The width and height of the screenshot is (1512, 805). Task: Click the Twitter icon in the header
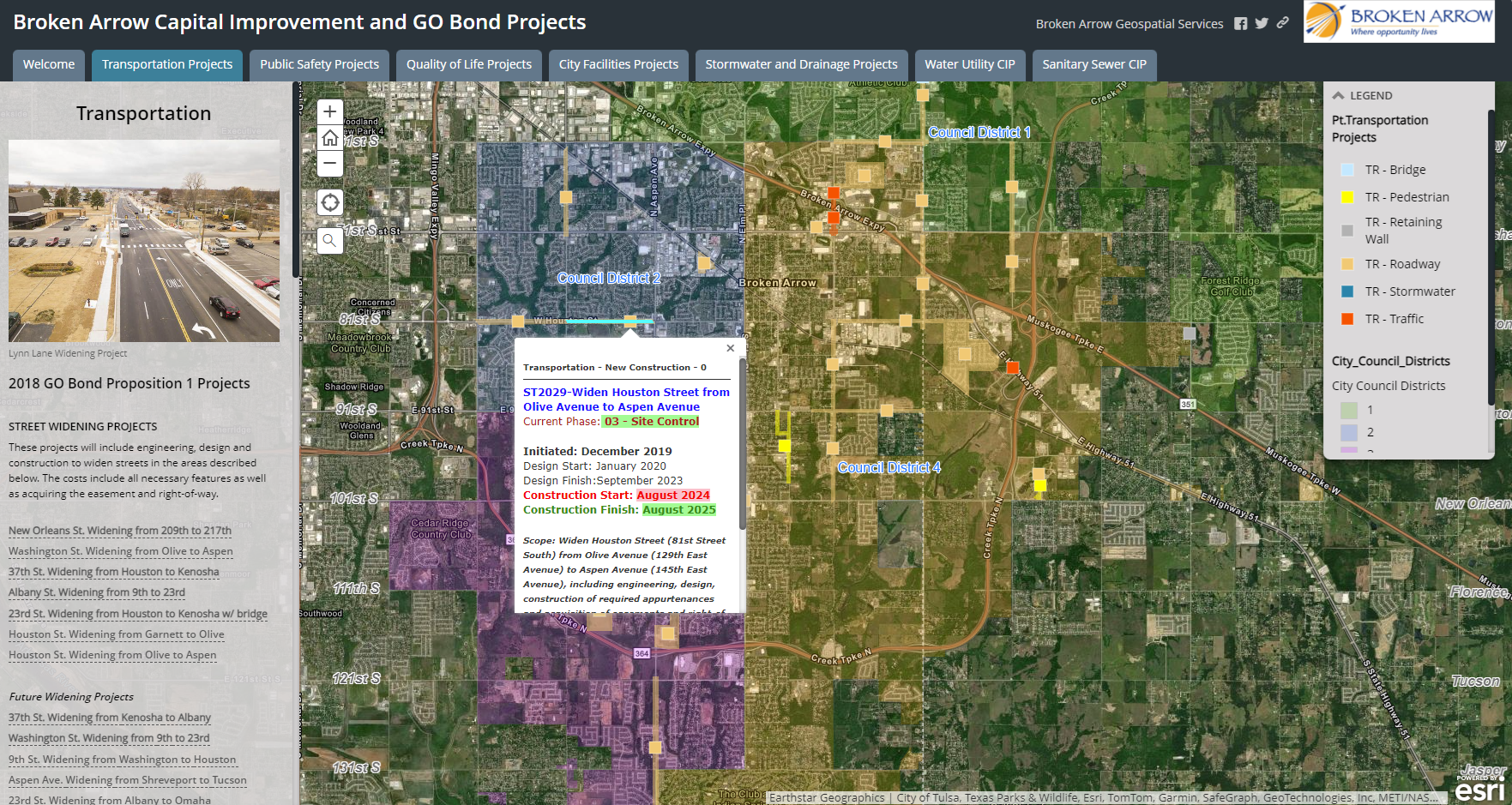(x=1261, y=24)
